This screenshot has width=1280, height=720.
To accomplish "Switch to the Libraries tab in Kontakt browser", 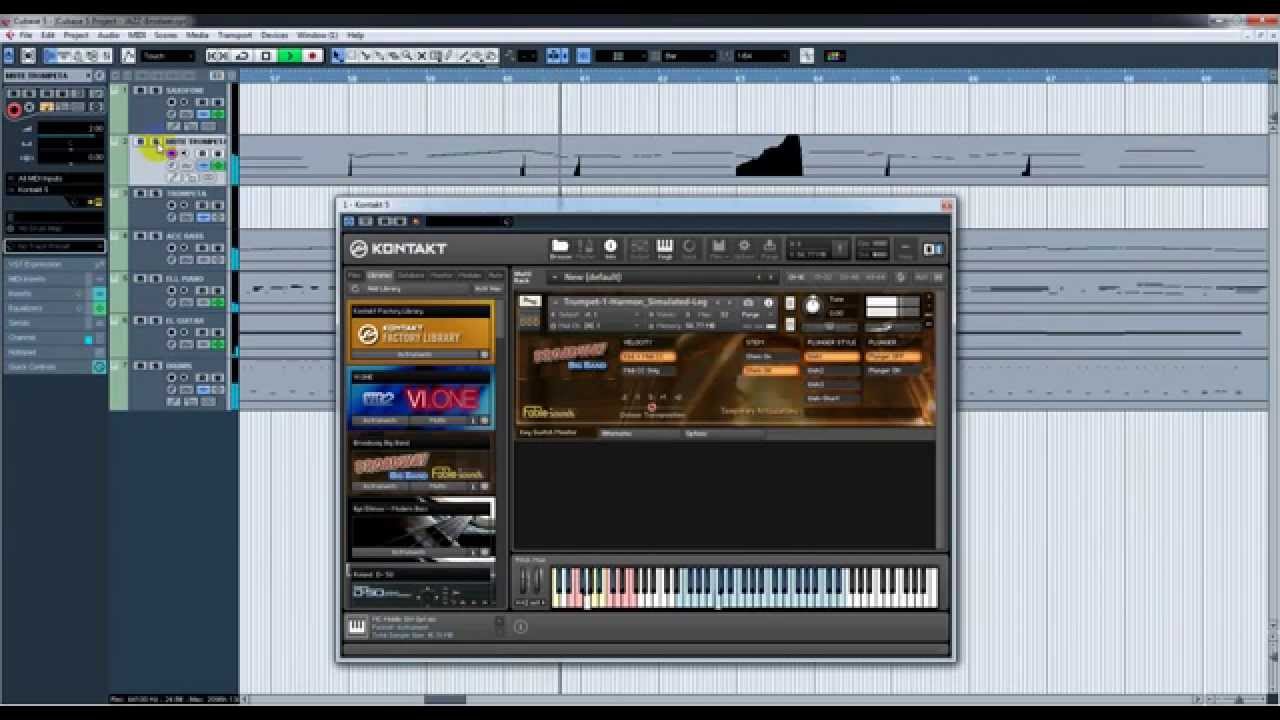I will coord(380,275).
